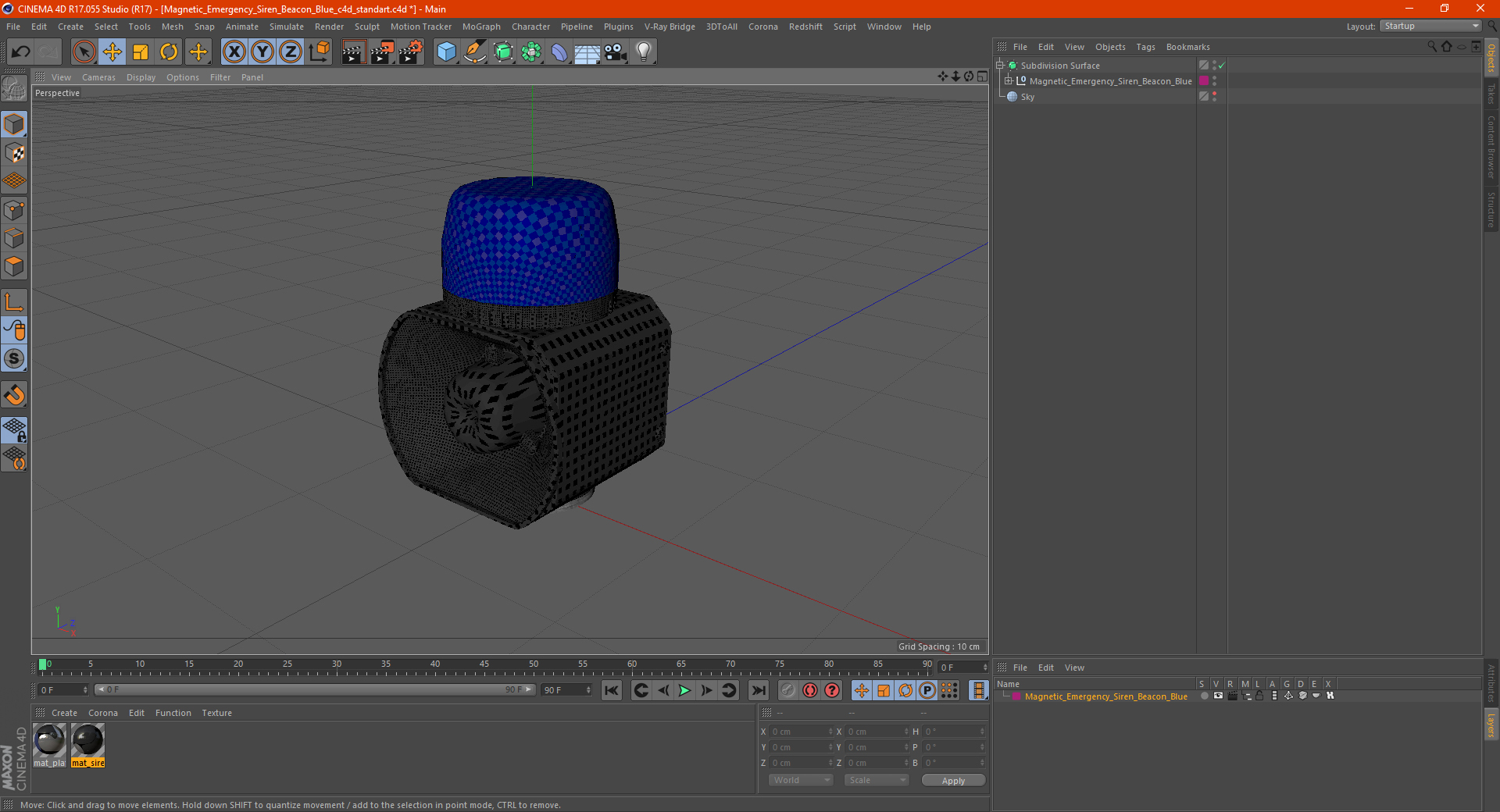Click Apply coordinates button
Viewport: 1500px width, 812px height.
click(953, 780)
